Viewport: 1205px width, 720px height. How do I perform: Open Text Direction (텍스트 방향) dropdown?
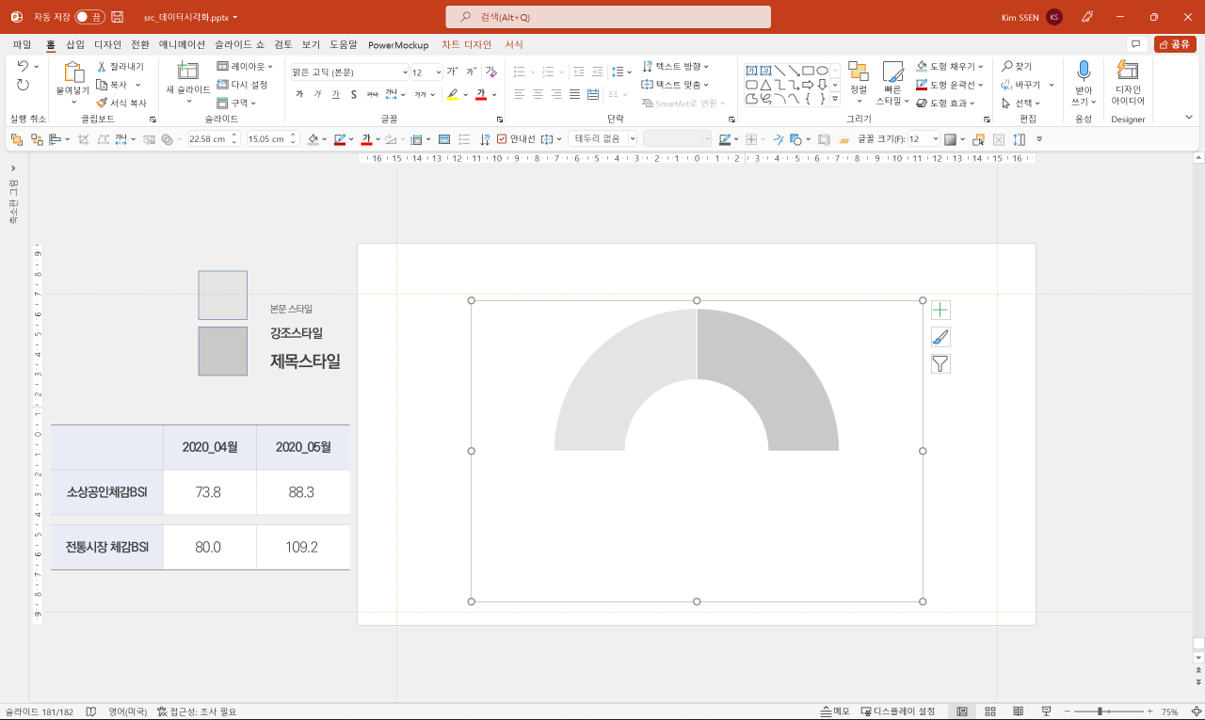(x=675, y=66)
